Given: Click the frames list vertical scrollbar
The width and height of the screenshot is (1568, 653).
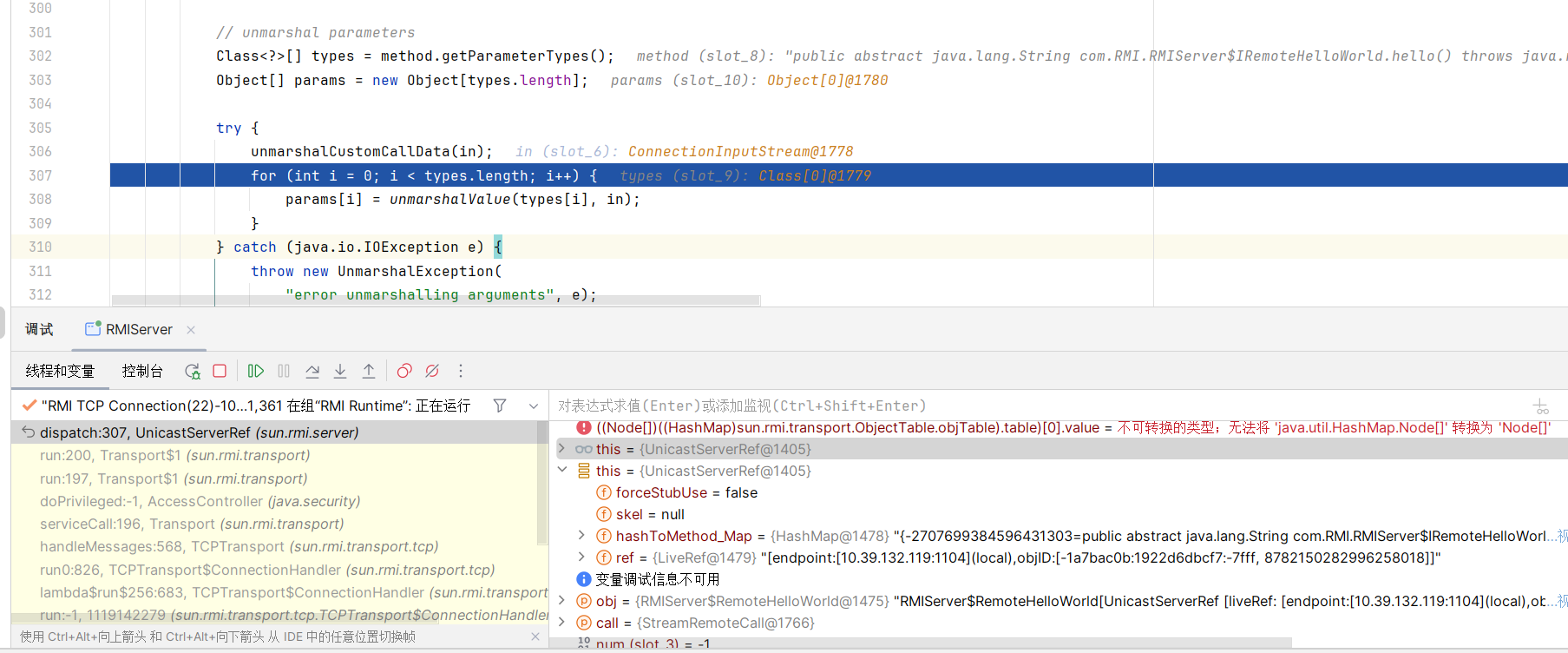Looking at the screenshot, I should [x=542, y=482].
